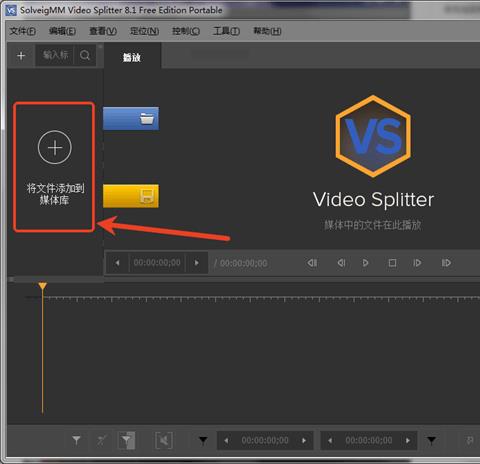Screen dimensions: 480x464
Task: Increase end marker timecode with right arrow
Action: [408, 440]
